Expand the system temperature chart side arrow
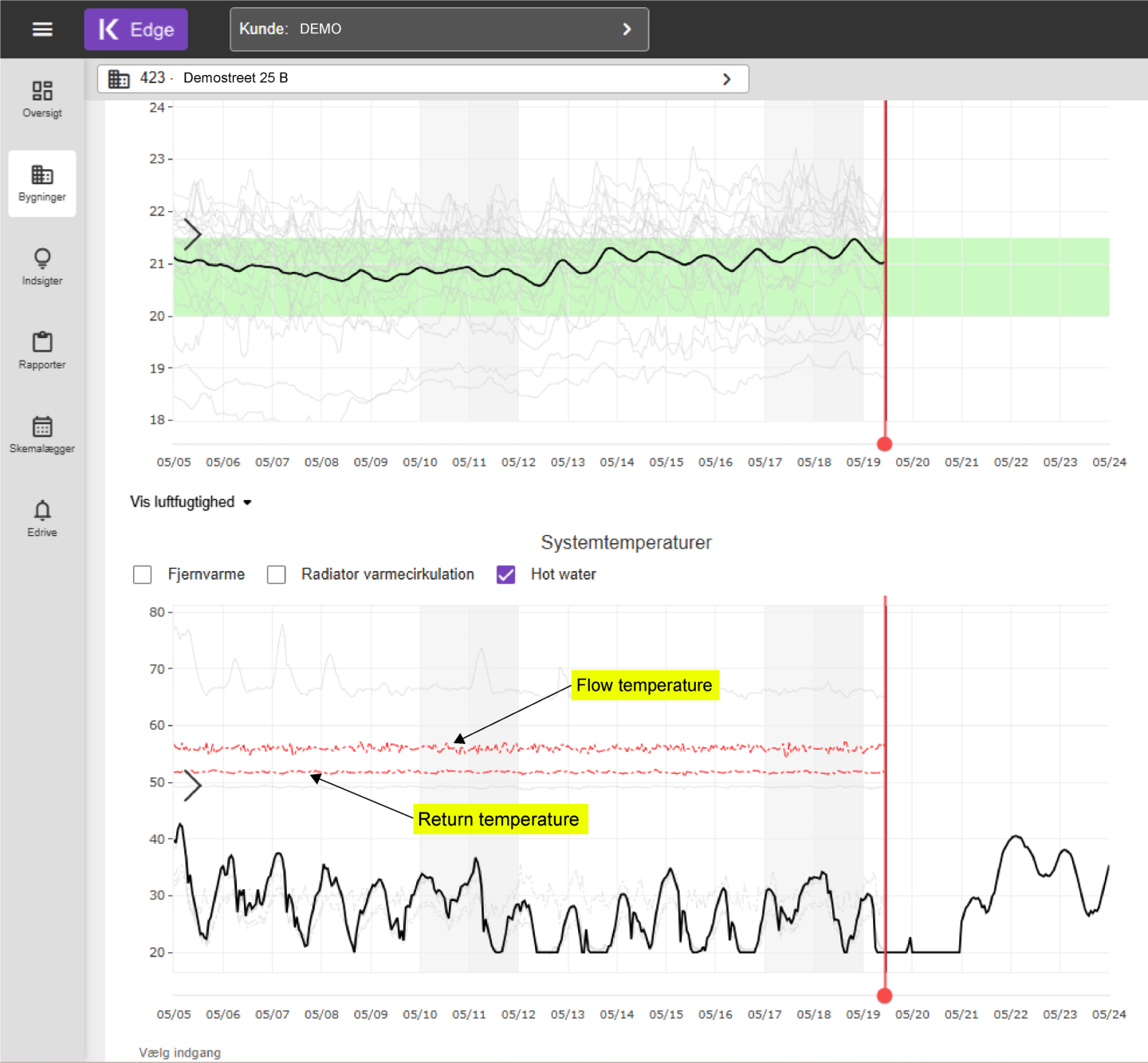This screenshot has height=1063, width=1148. 192,785
